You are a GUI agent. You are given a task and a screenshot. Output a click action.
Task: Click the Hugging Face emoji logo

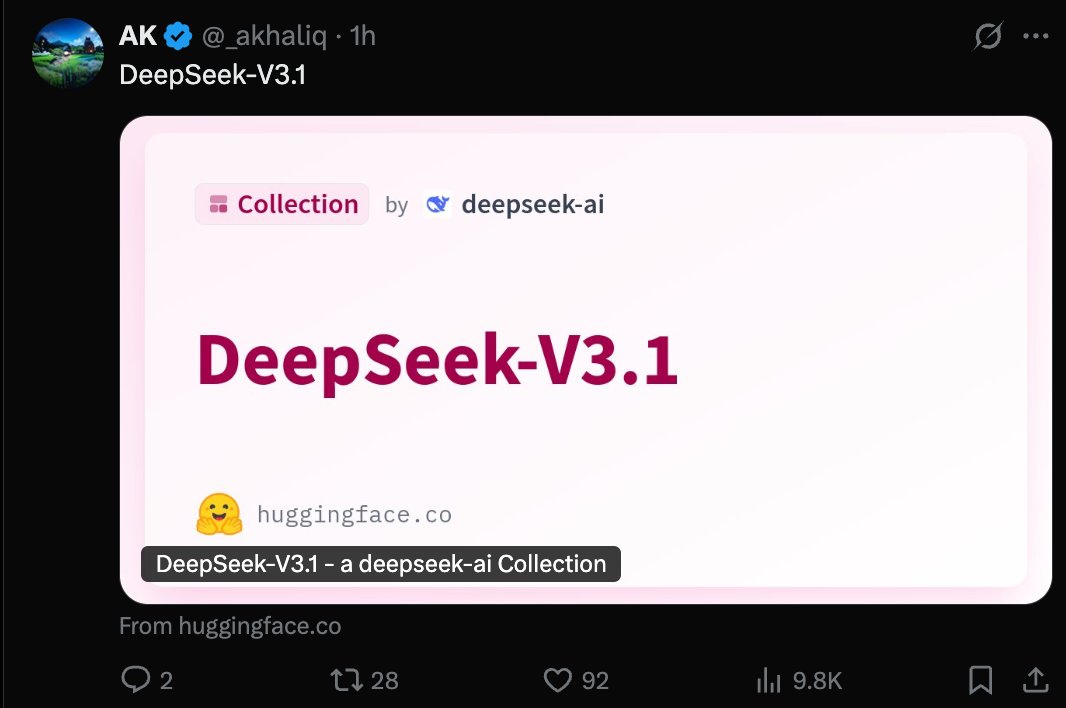coord(219,515)
